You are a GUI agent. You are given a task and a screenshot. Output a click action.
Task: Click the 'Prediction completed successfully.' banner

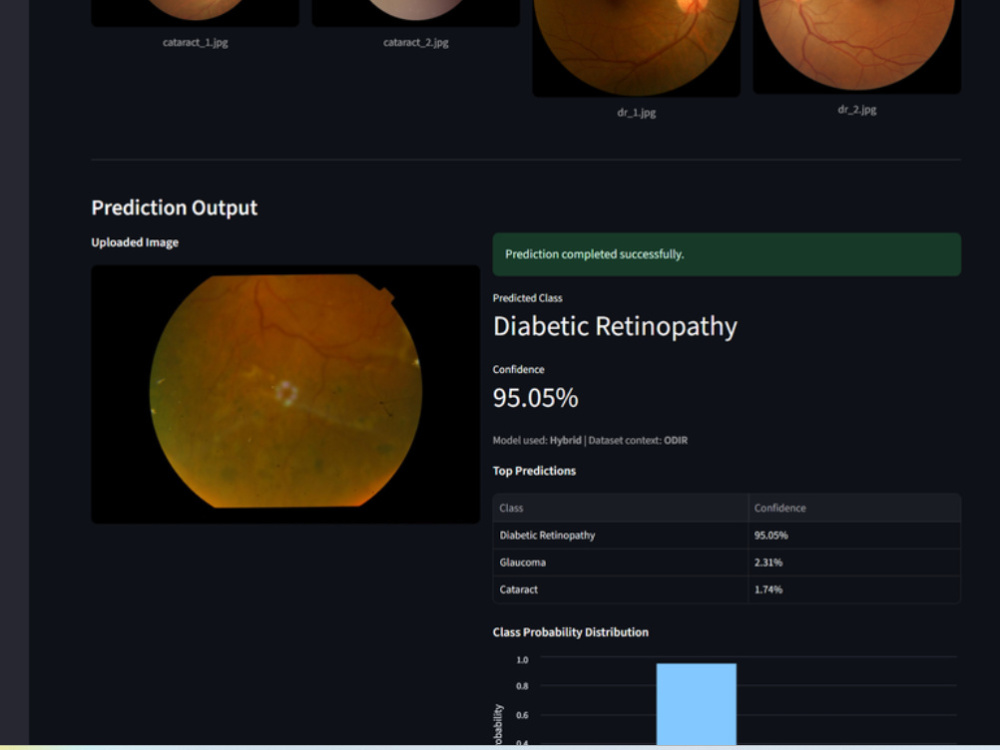click(x=726, y=254)
